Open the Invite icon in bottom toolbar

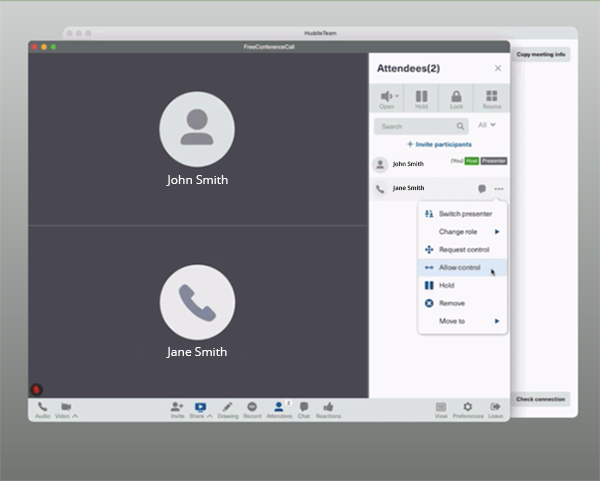[x=177, y=406]
